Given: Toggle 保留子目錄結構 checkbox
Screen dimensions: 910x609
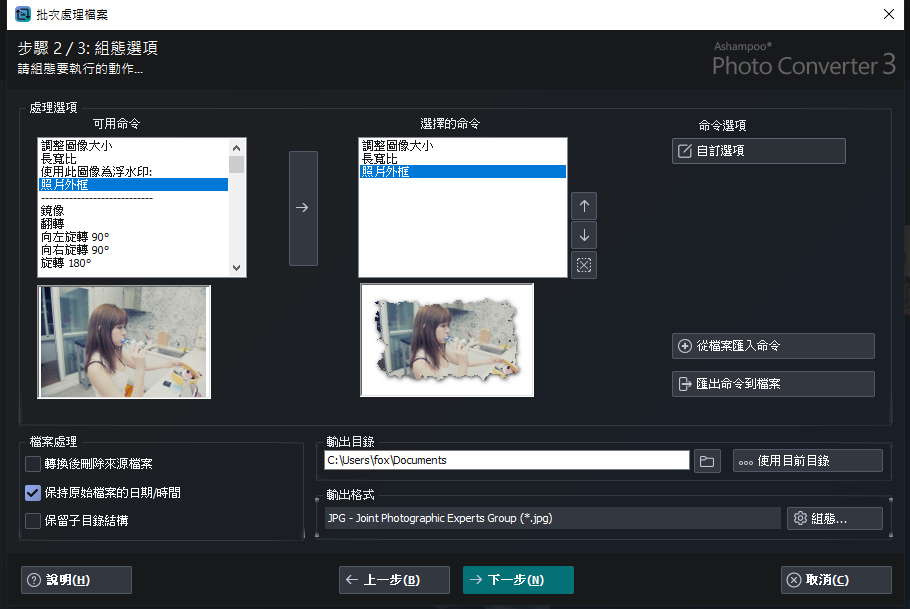Looking at the screenshot, I should 33,520.
